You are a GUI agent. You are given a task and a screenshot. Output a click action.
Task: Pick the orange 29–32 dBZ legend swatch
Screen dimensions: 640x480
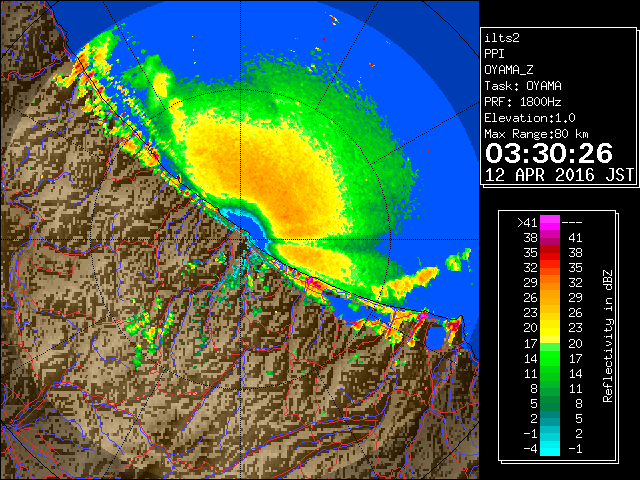pos(549,283)
